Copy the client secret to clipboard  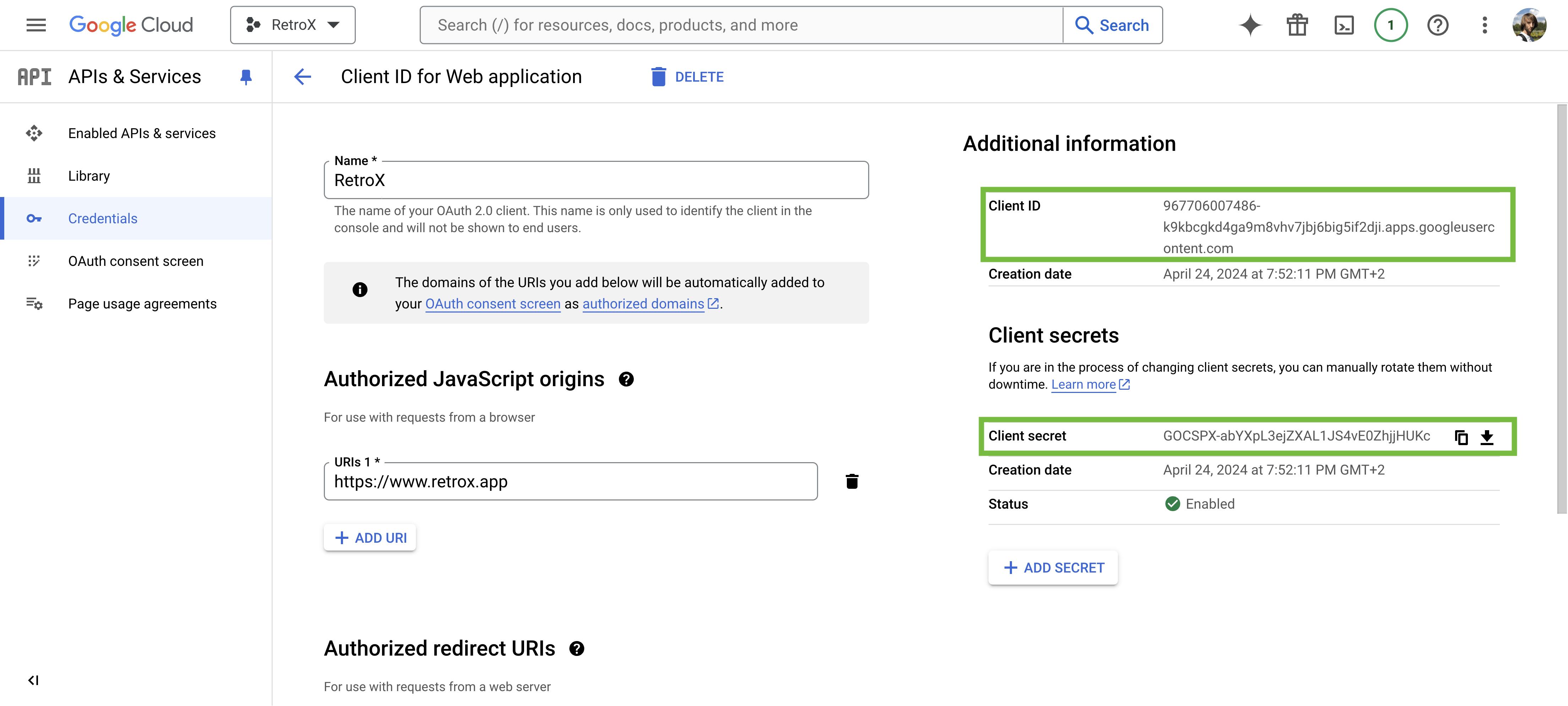pos(1461,437)
